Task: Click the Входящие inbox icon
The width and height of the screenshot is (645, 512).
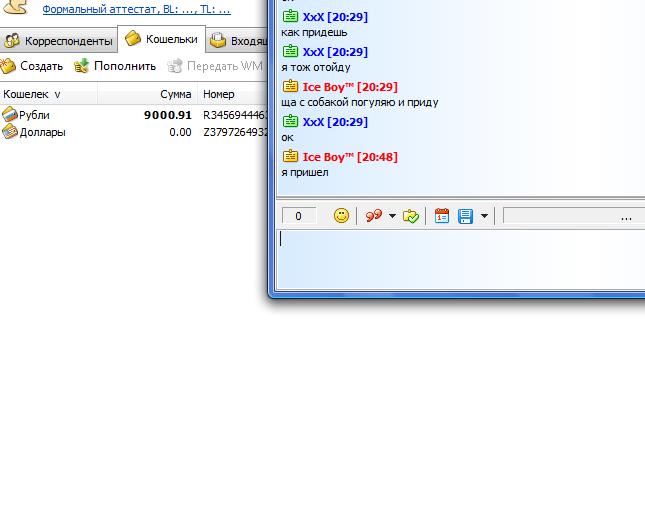Action: (218, 40)
